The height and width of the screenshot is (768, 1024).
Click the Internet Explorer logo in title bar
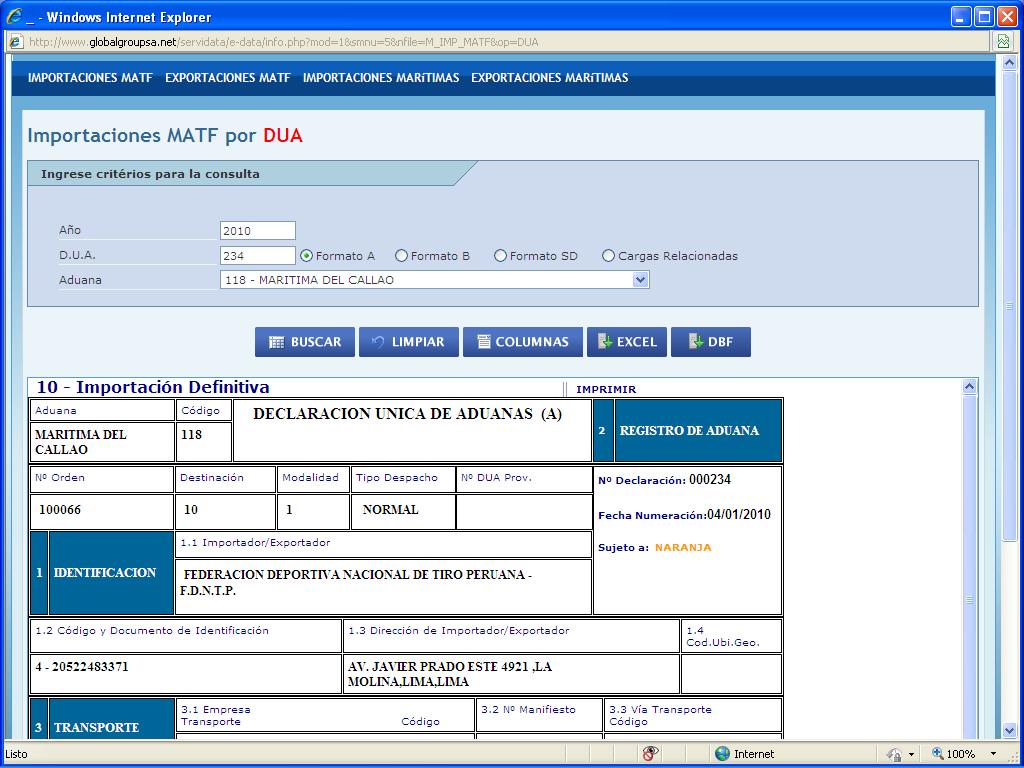[14, 17]
